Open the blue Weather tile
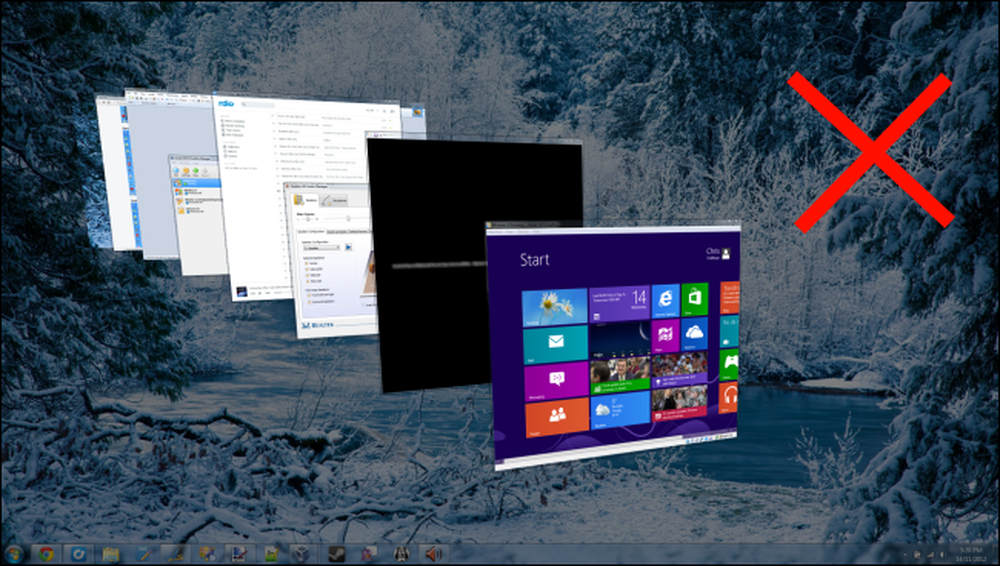 620,410
